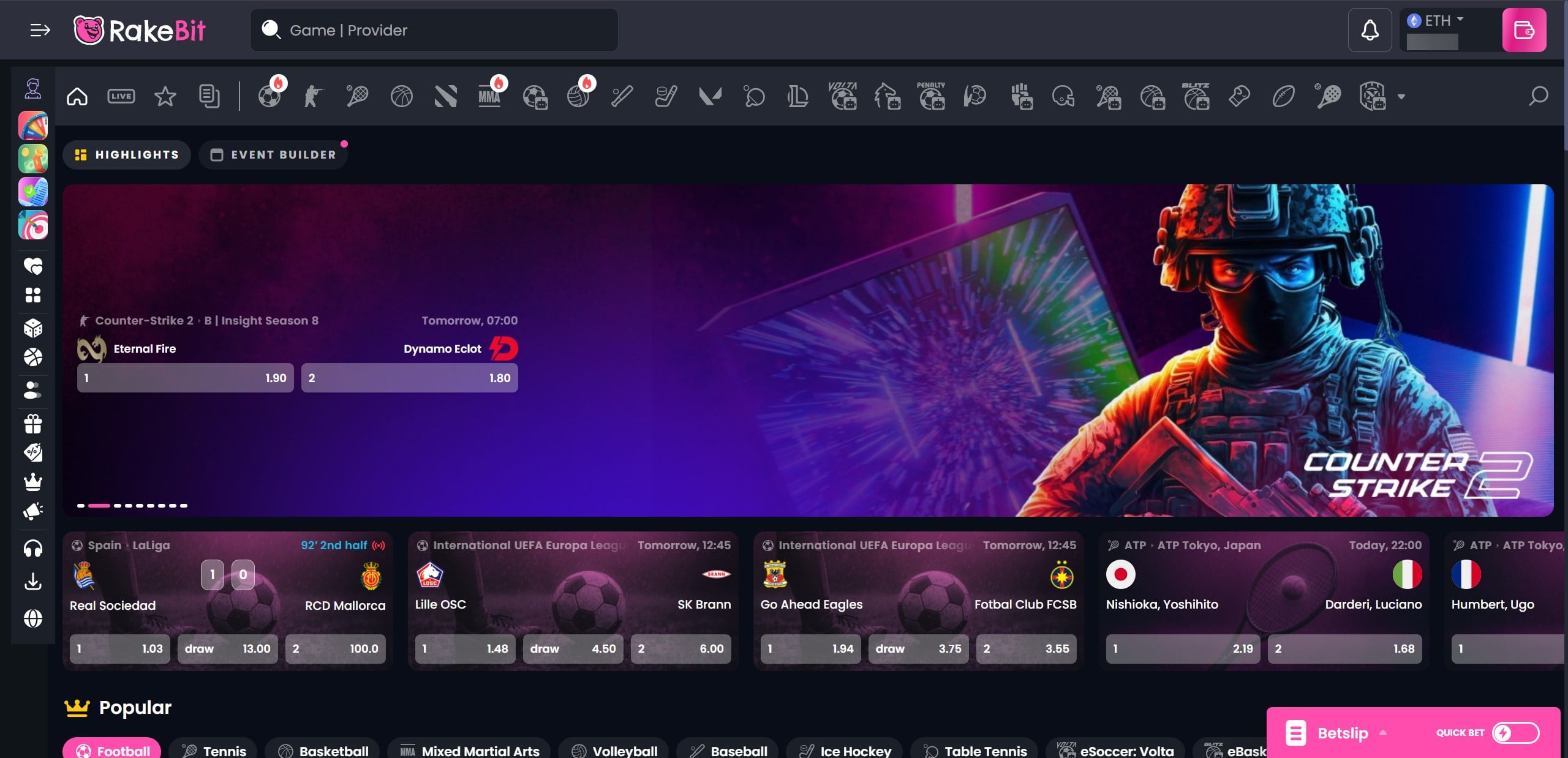Screen dimensions: 1568x758
Task: Open first game thumbnail in sidebar
Action: click(x=33, y=126)
